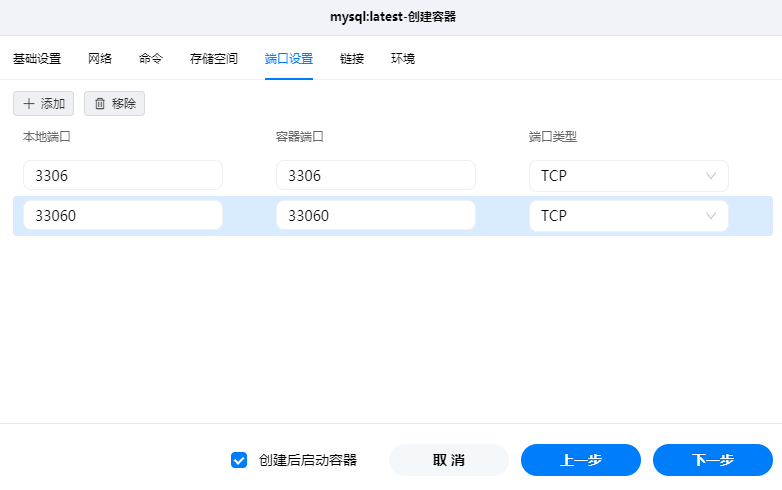
Task: Click the local port field showing 33060
Action: point(123,215)
